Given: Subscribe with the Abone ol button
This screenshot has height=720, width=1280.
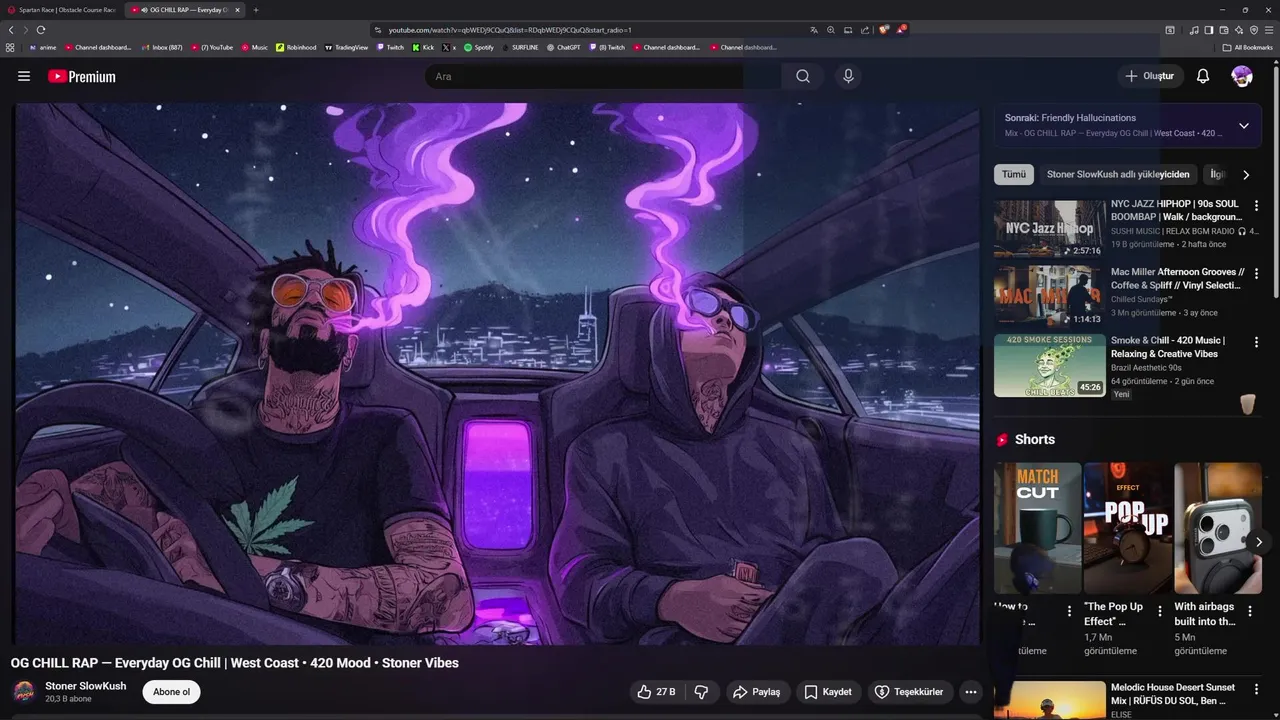Looking at the screenshot, I should (x=171, y=692).
